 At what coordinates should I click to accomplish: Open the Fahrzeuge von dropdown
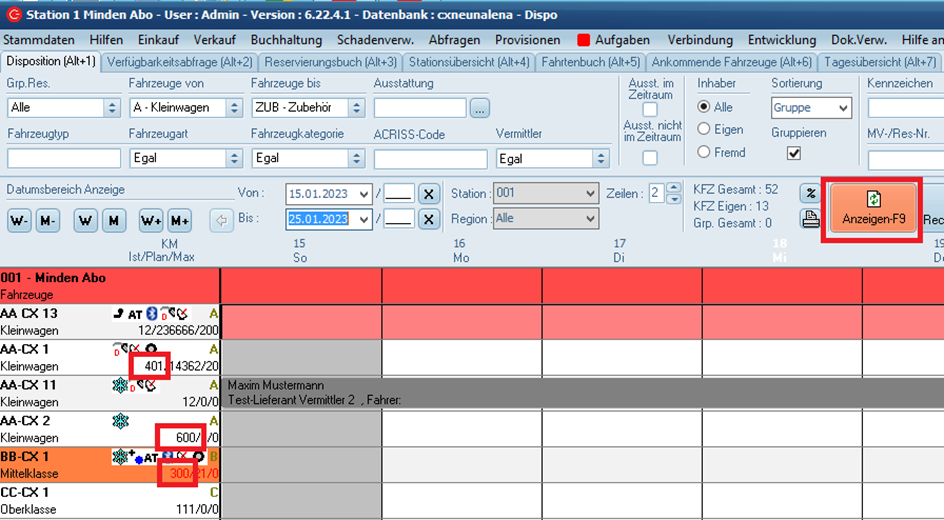point(234,107)
